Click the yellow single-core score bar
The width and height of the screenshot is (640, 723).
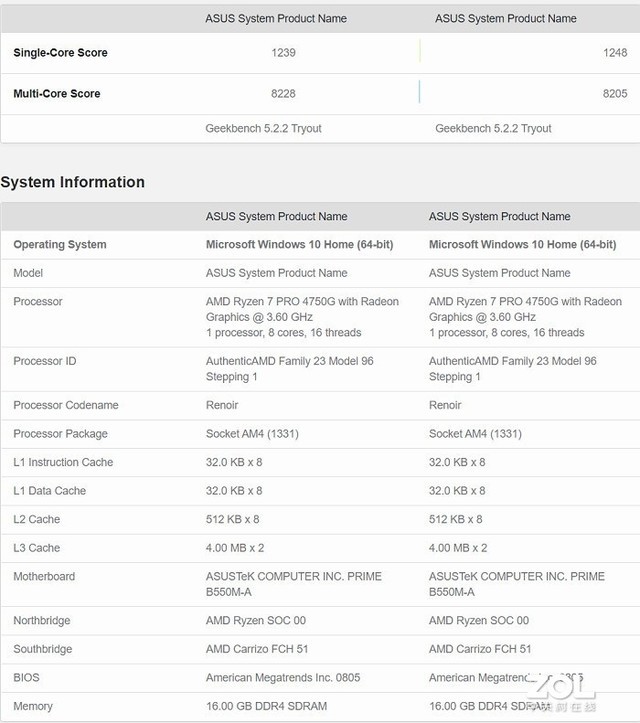coord(420,52)
